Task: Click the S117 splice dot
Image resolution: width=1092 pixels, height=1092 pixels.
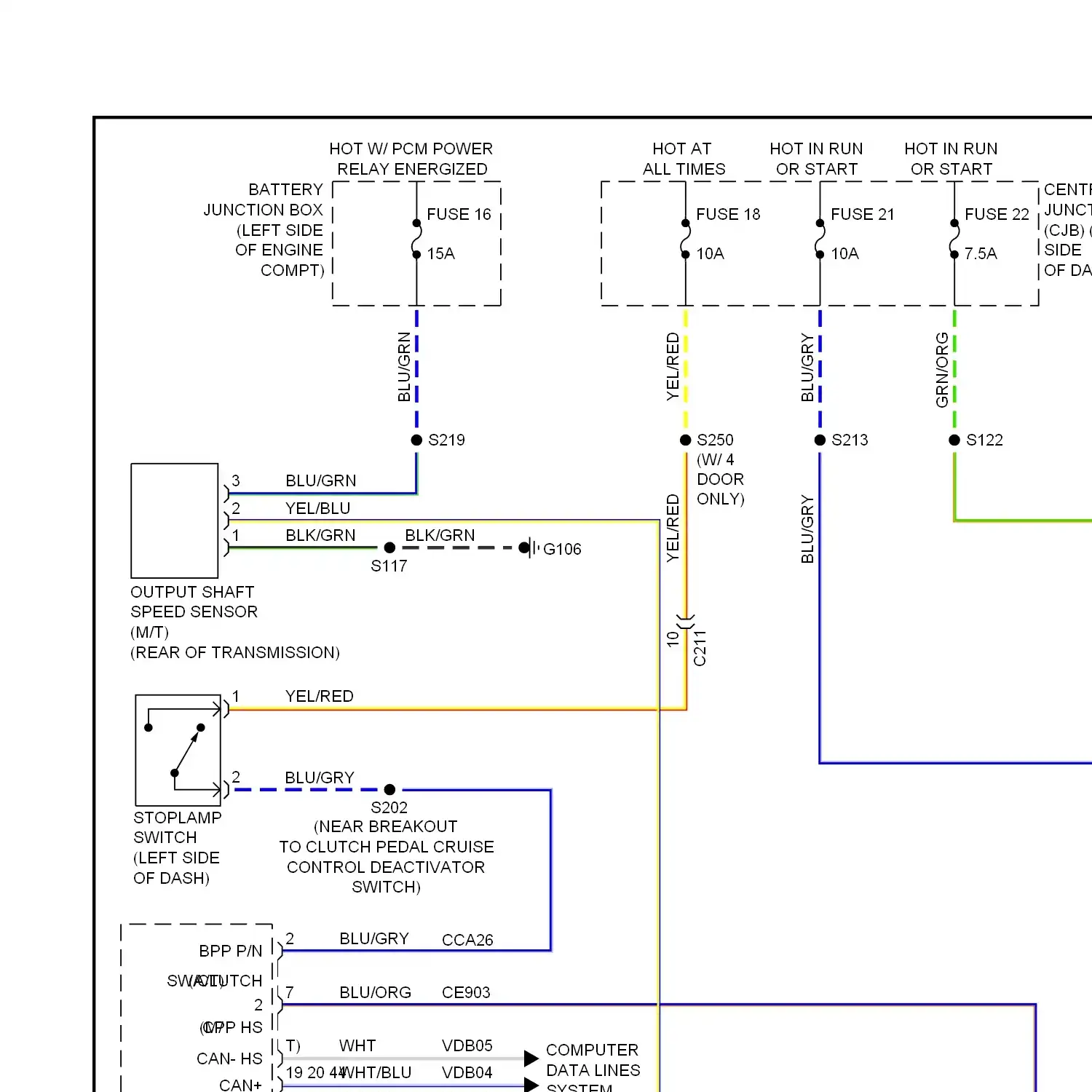Action: pyautogui.click(x=389, y=547)
